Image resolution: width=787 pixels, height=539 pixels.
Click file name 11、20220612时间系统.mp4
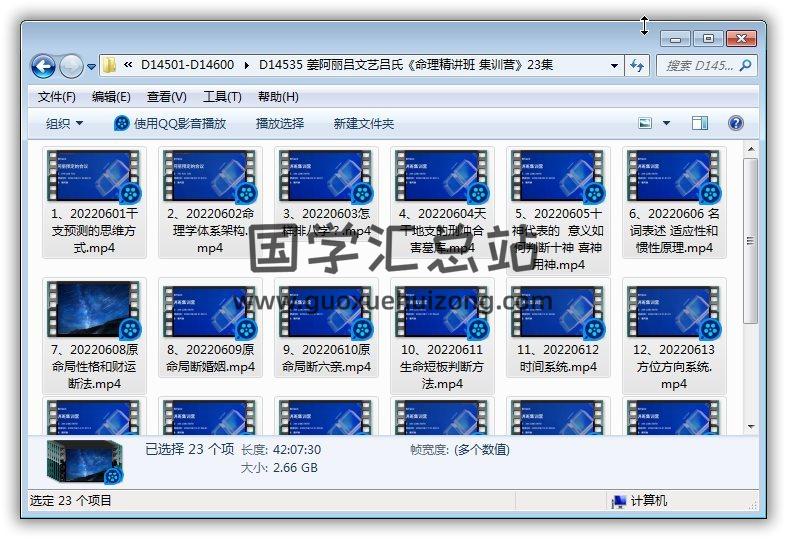click(558, 358)
